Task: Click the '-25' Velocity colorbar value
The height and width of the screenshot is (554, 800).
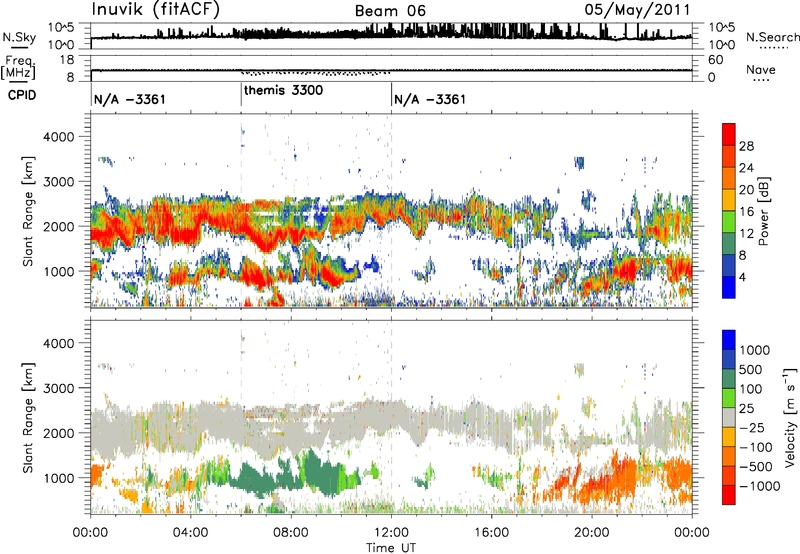Action: point(753,427)
